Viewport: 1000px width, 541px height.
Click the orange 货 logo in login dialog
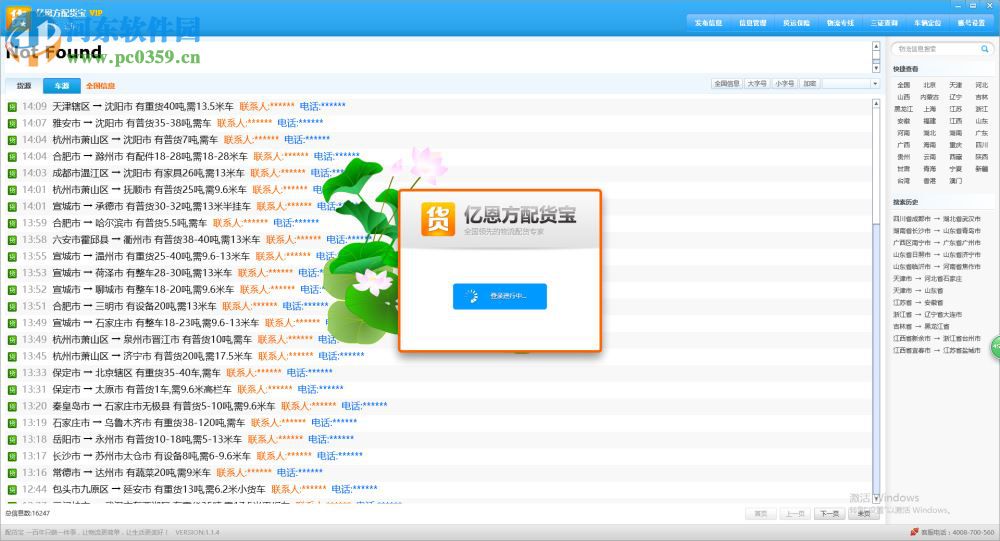pos(438,219)
